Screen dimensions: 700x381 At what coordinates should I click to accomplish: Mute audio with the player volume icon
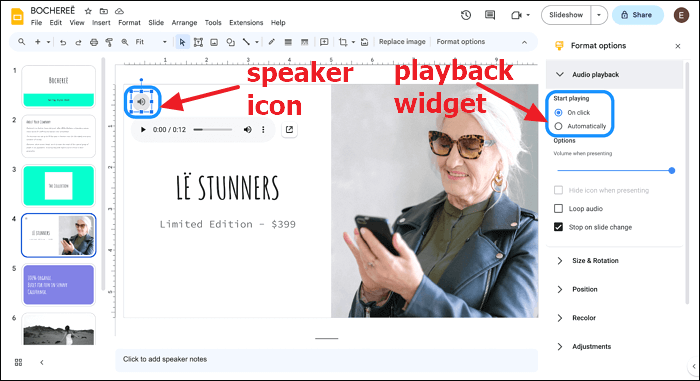[247, 130]
